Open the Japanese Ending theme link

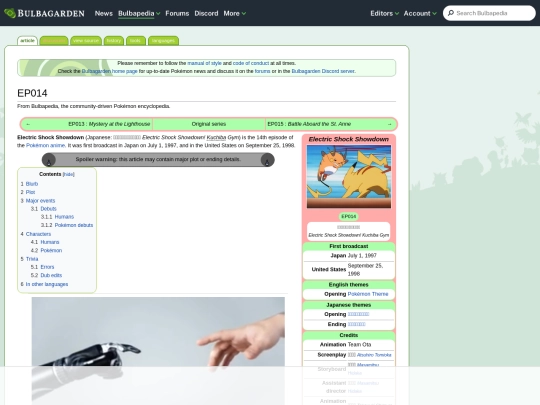click(x=356, y=324)
